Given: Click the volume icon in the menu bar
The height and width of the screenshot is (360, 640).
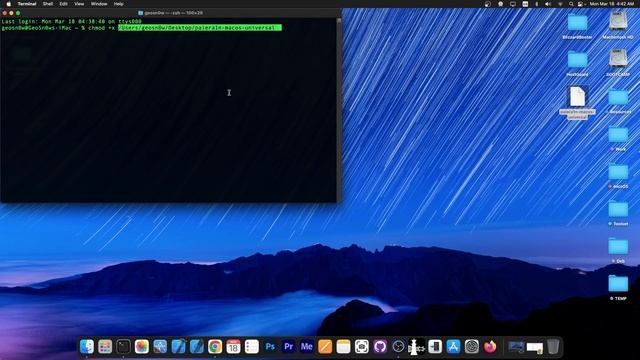Looking at the screenshot, I should point(548,4).
